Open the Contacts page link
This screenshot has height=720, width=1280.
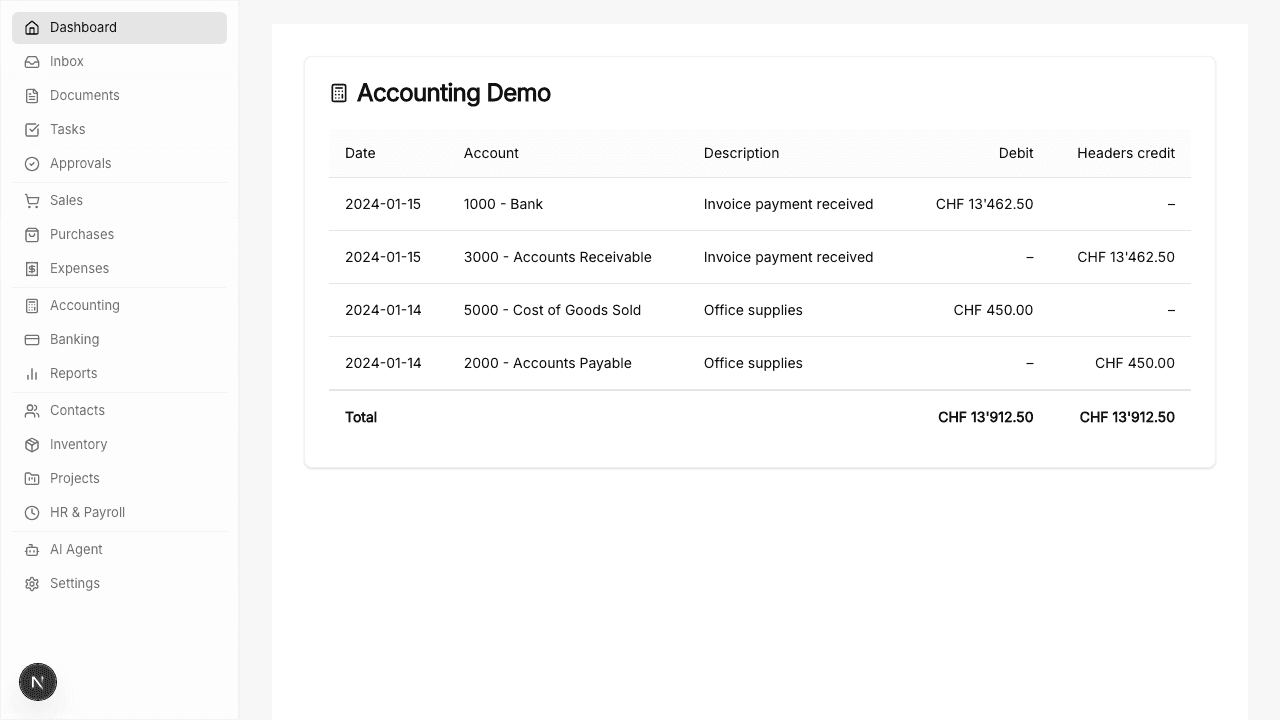(x=77, y=411)
